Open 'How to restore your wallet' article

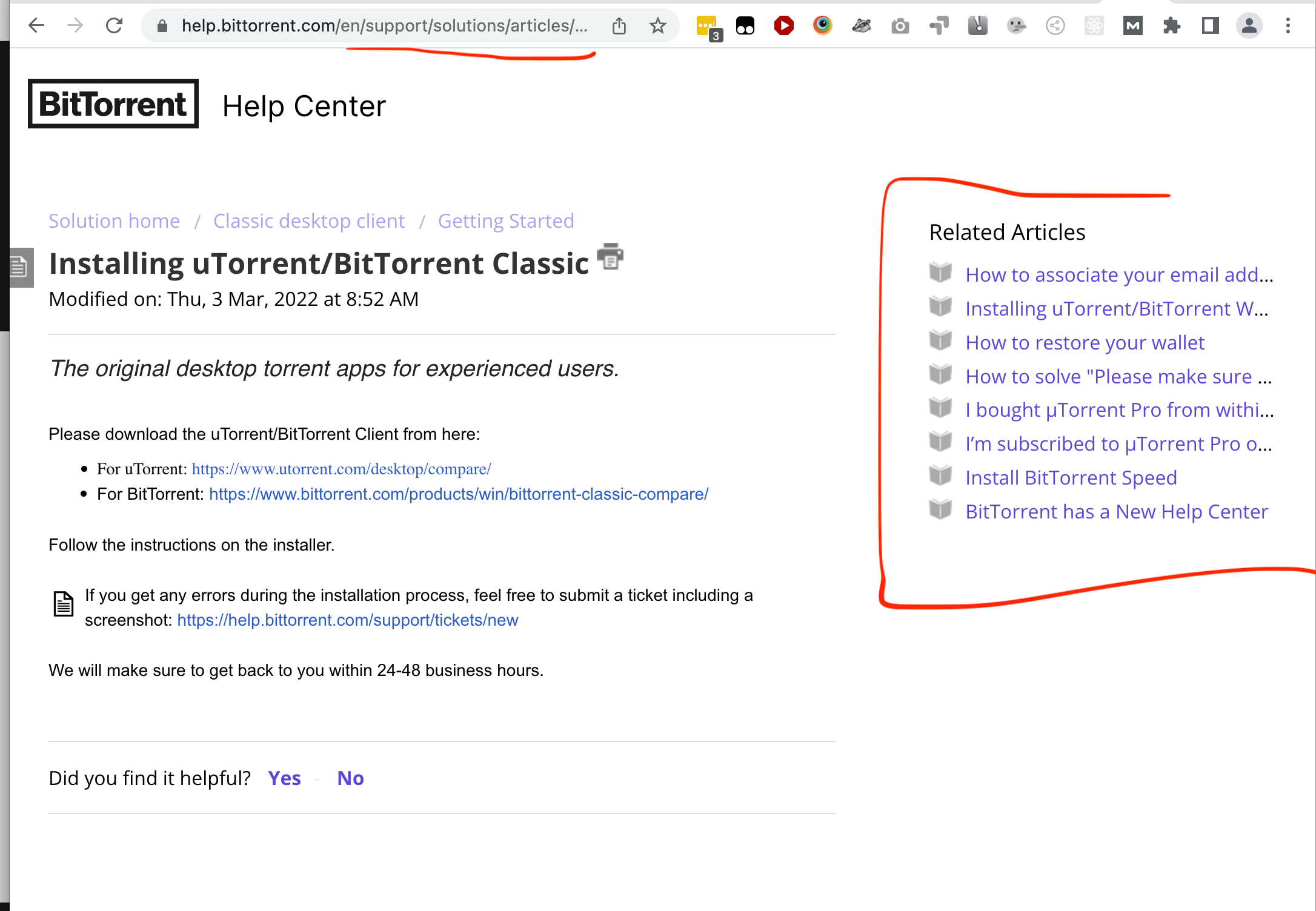click(1085, 343)
